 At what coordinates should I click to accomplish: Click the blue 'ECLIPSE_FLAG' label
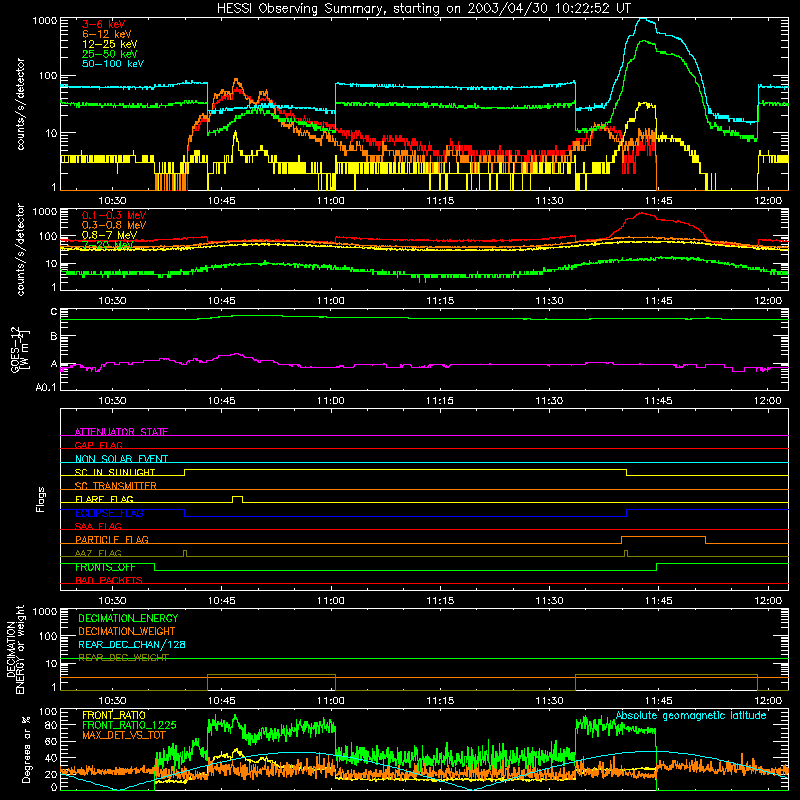(x=109, y=513)
